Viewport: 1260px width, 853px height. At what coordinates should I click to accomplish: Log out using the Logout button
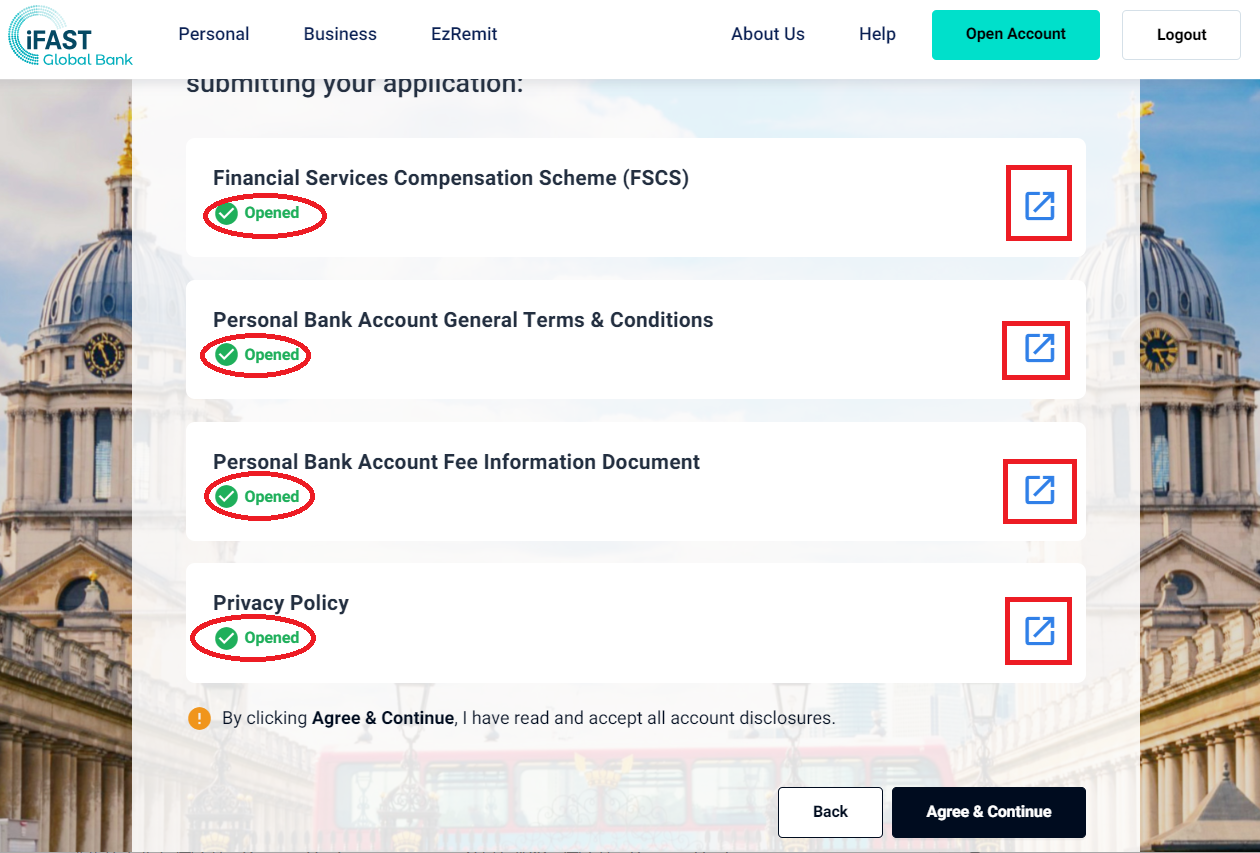[x=1181, y=35]
